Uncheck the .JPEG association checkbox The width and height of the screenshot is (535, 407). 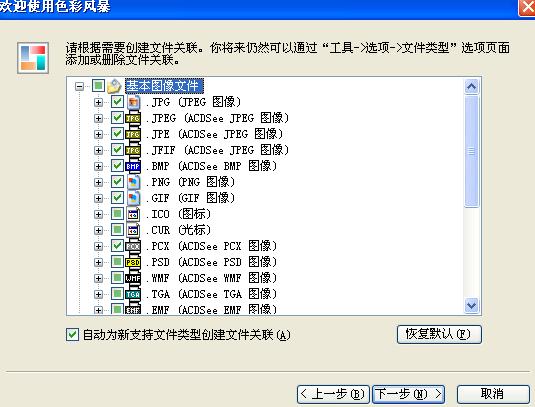117,117
